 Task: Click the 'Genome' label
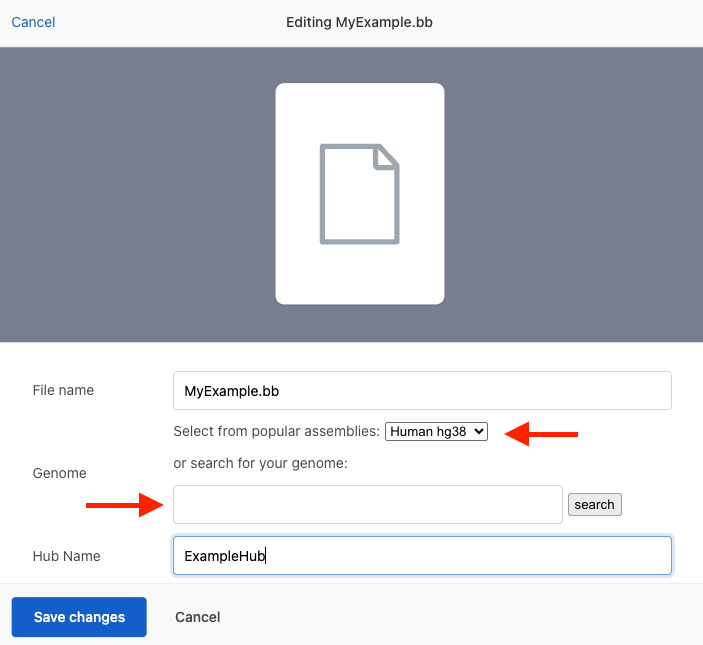(60, 473)
